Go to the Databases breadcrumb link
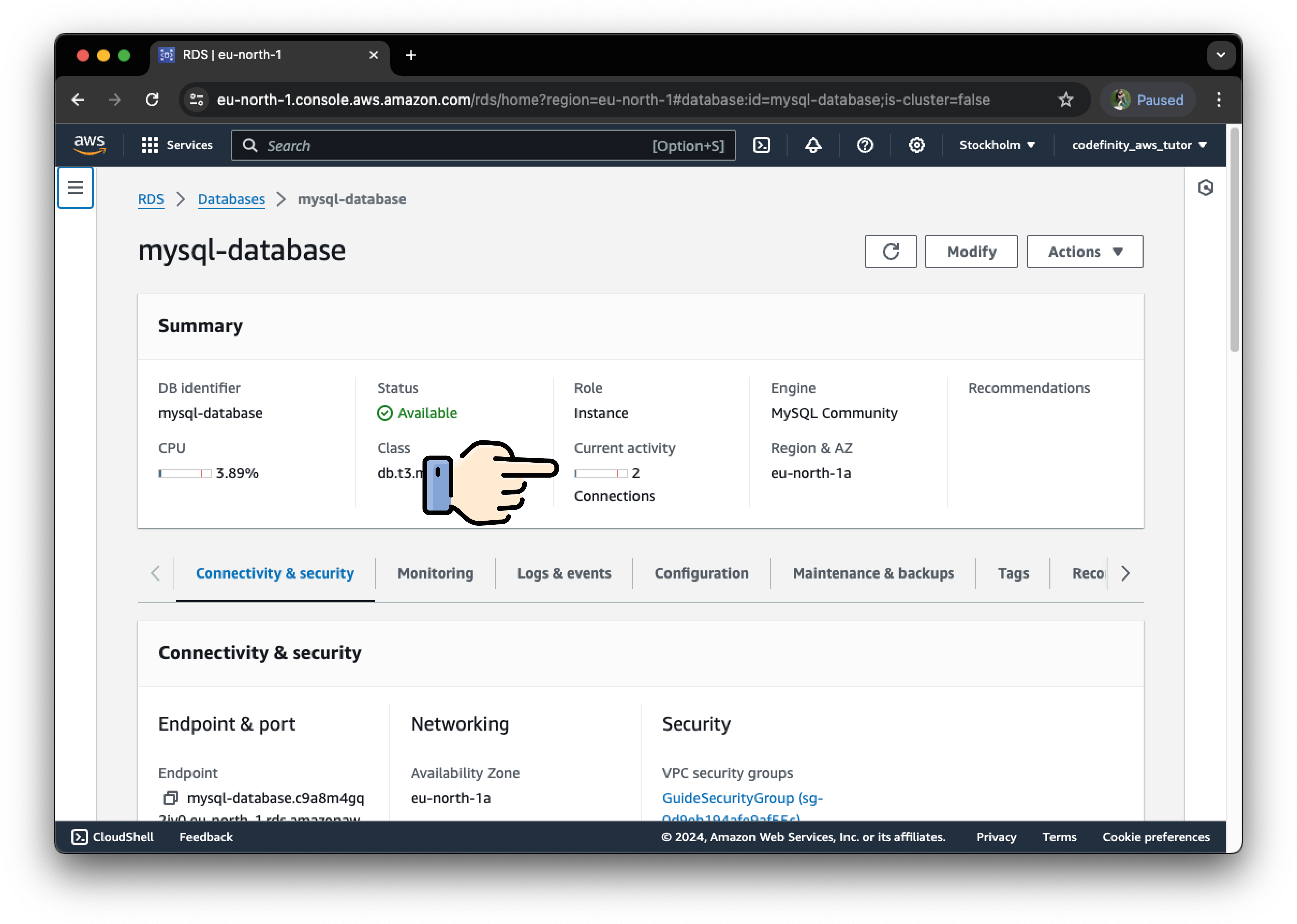This screenshot has width=1297, height=924. [231, 199]
